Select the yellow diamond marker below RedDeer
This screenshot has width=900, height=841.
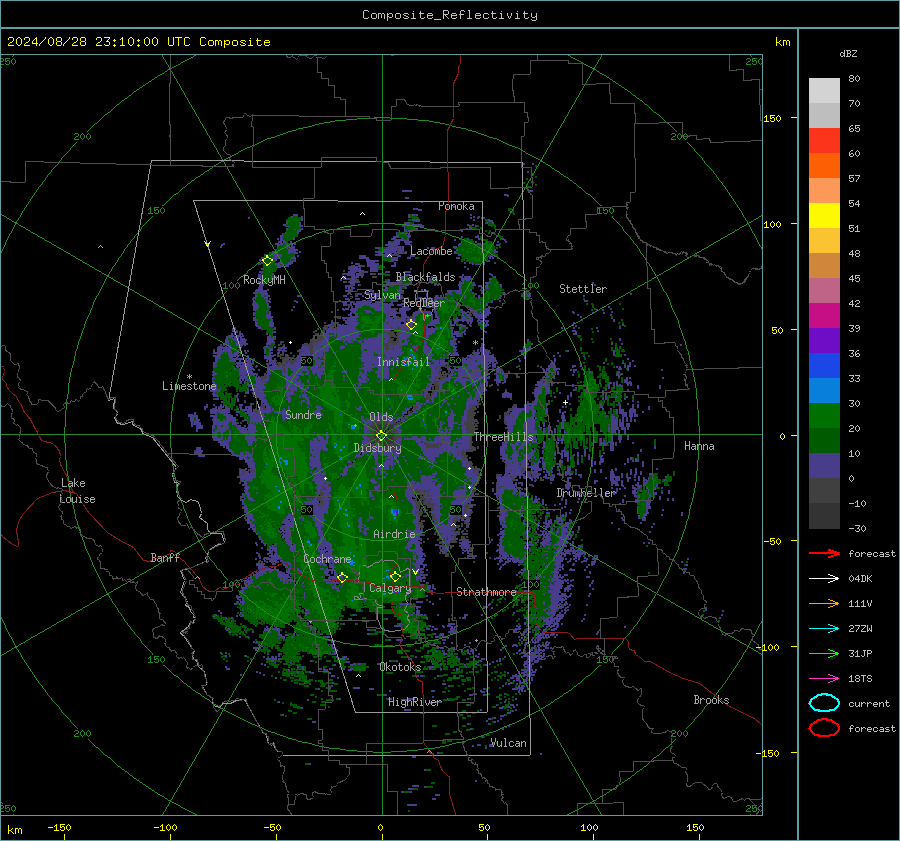(x=411, y=324)
